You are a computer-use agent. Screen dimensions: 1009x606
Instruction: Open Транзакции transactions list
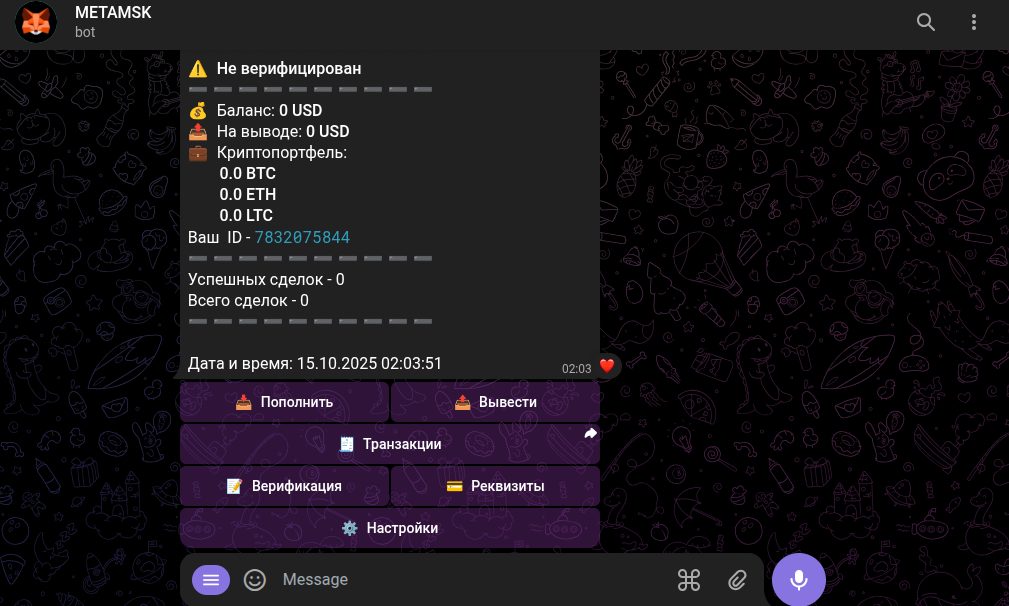pyautogui.click(x=390, y=444)
